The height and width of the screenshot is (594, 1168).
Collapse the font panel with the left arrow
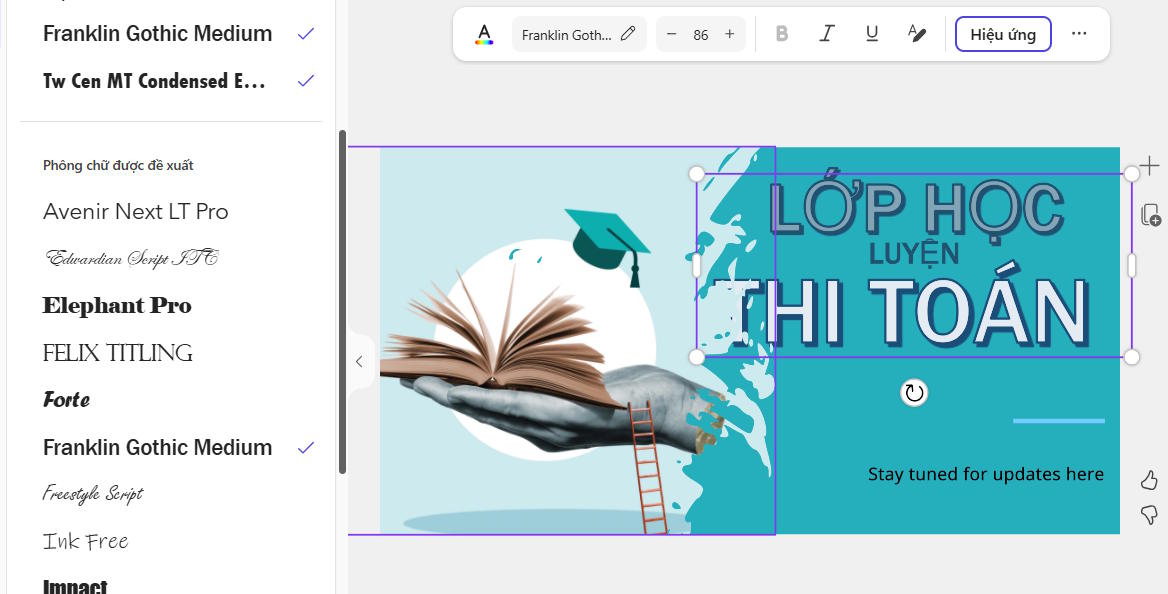pyautogui.click(x=359, y=361)
